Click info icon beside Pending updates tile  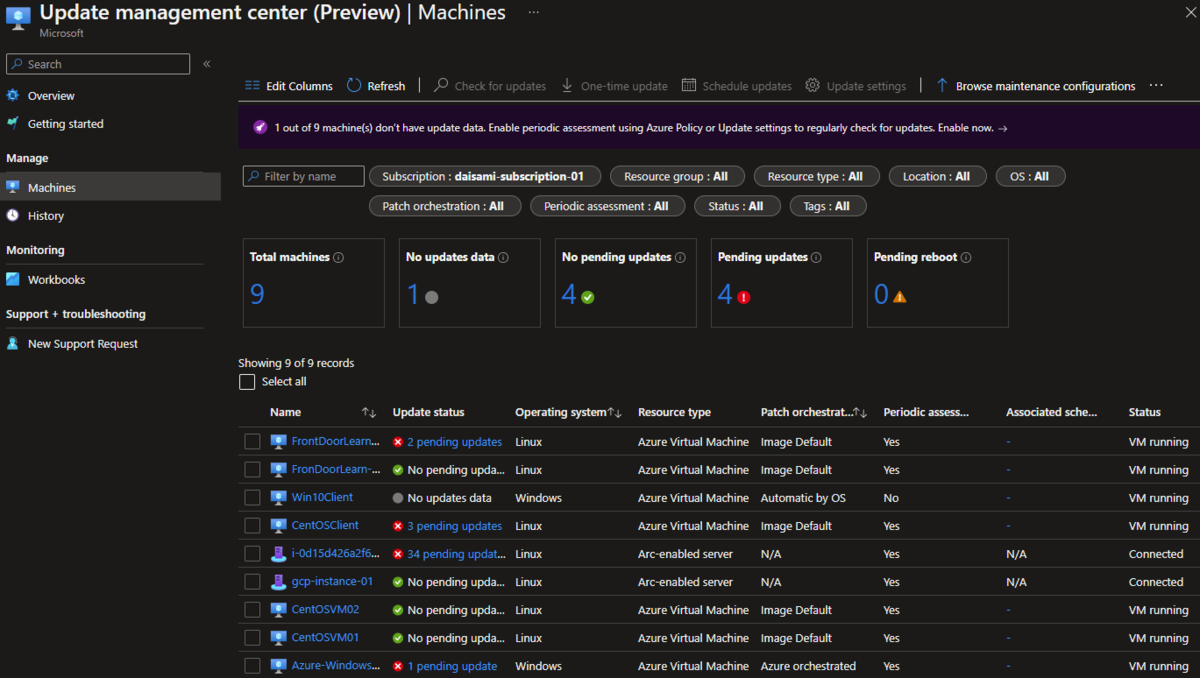click(816, 257)
